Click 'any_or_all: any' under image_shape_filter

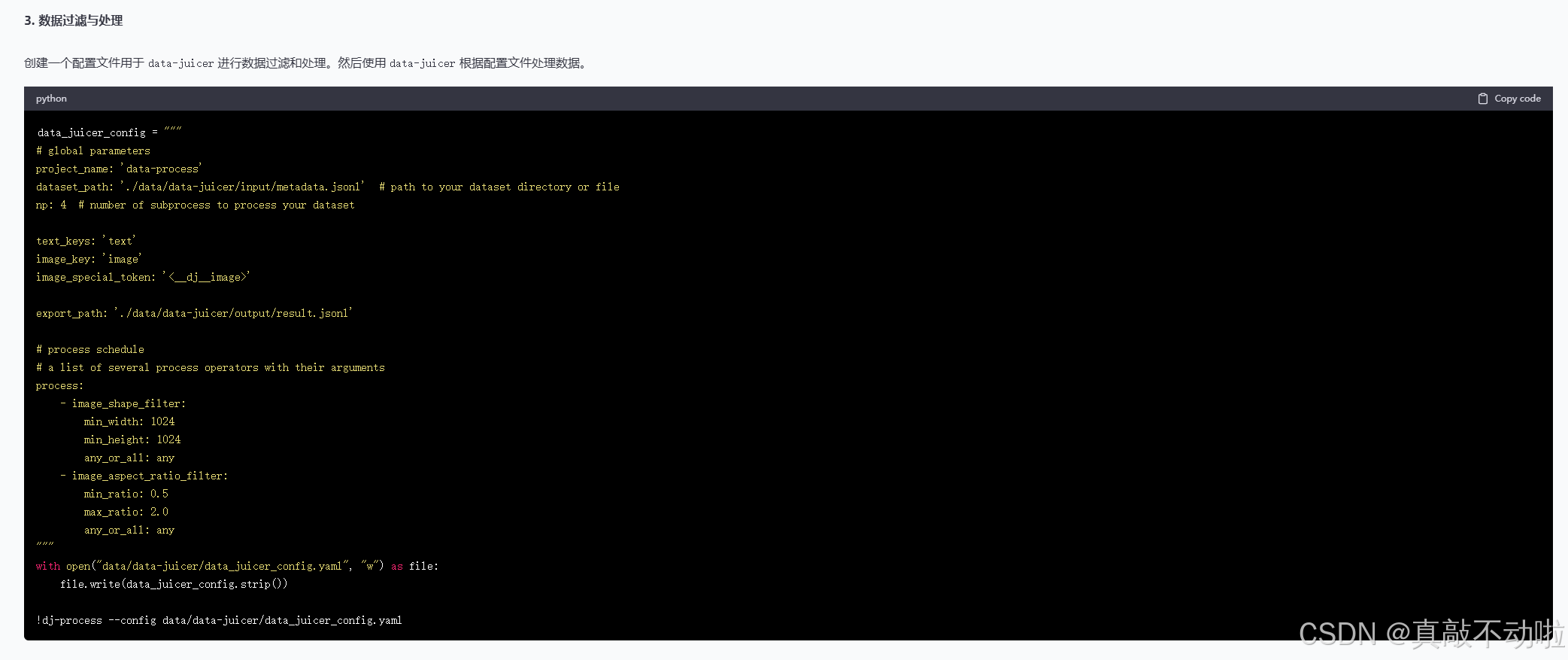pyautogui.click(x=129, y=458)
